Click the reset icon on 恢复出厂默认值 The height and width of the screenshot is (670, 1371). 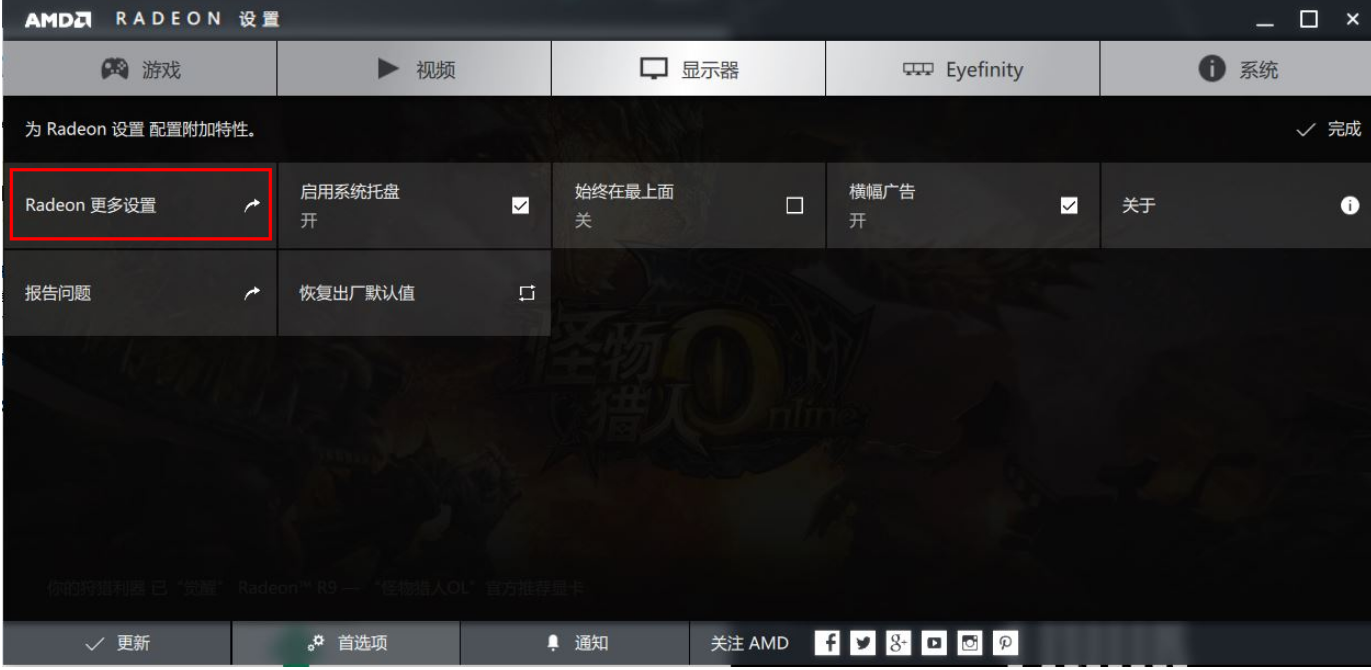click(x=527, y=293)
